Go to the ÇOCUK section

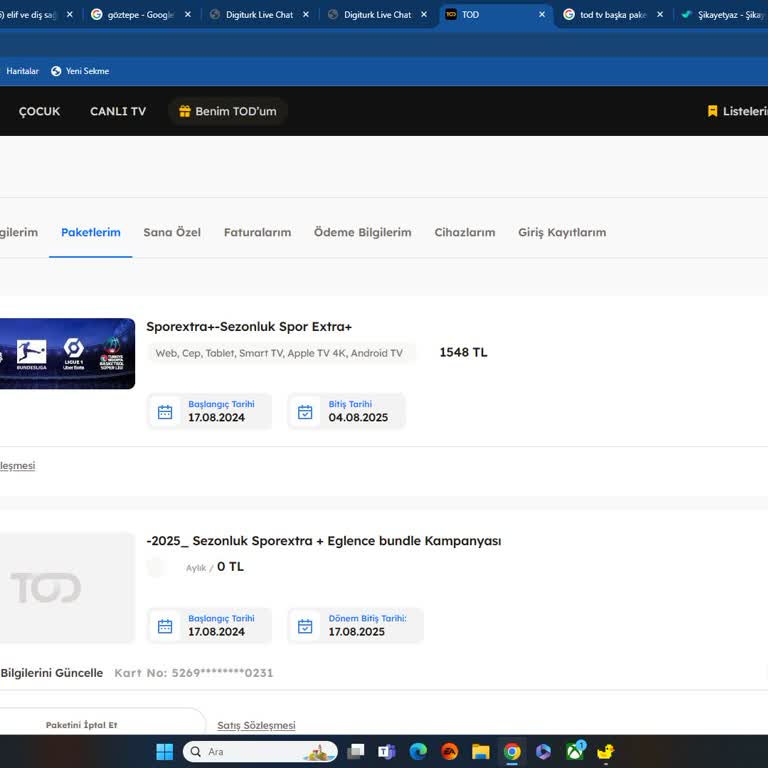pyautogui.click(x=39, y=111)
